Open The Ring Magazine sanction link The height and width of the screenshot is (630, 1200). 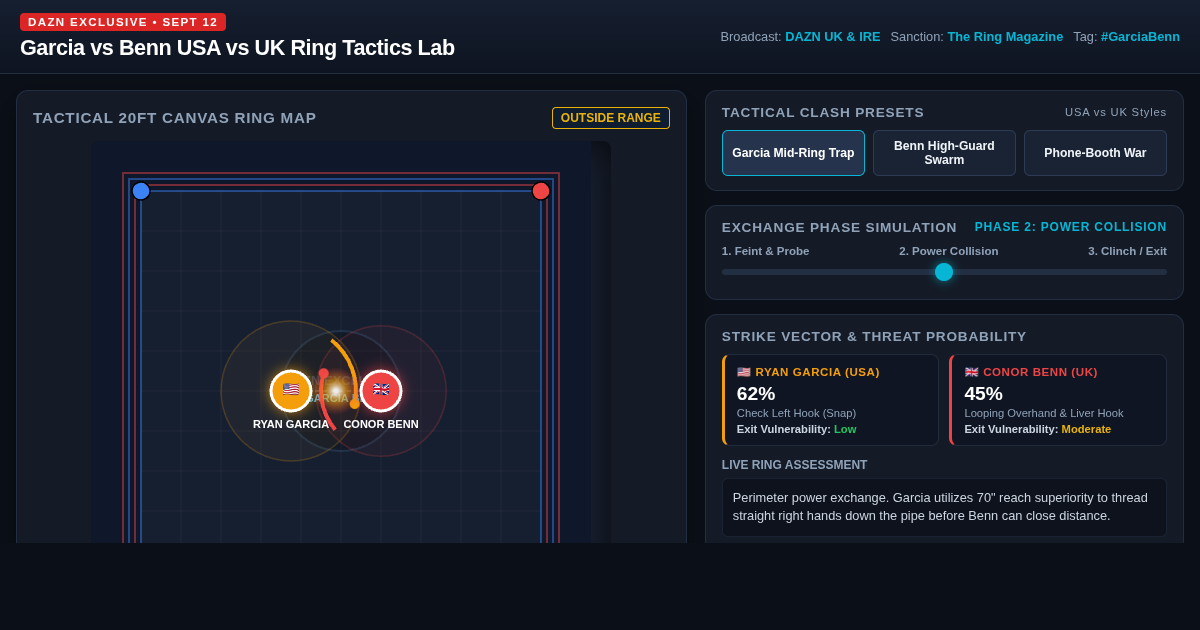pyautogui.click(x=1005, y=37)
